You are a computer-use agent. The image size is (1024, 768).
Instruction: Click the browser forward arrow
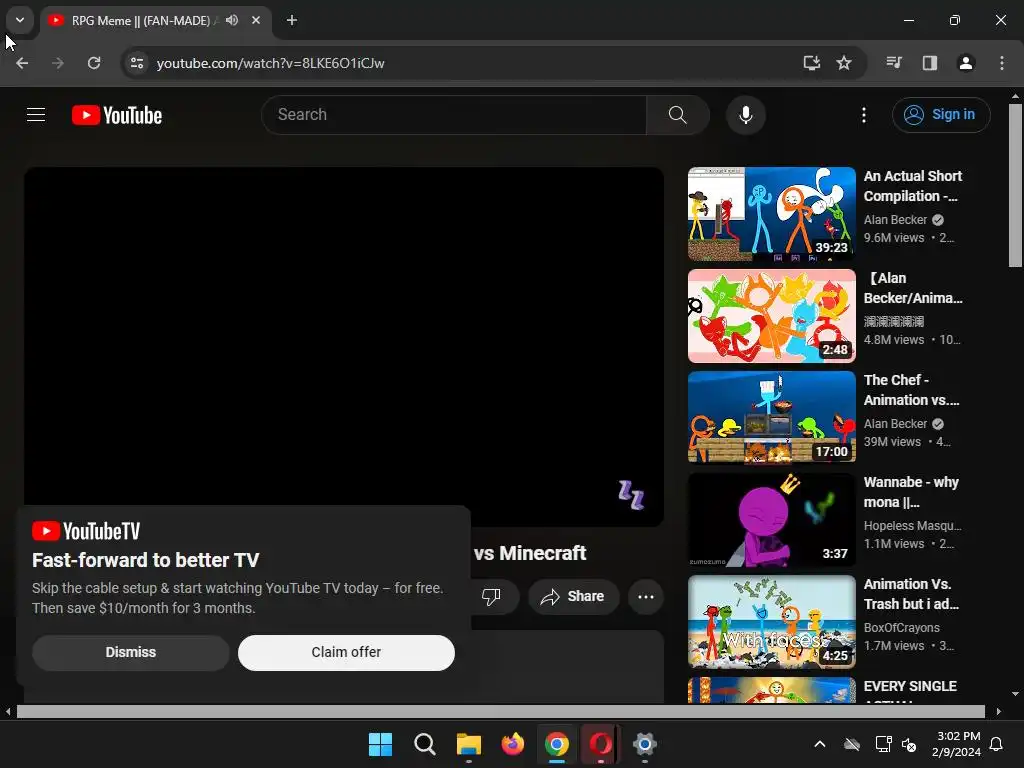58,63
